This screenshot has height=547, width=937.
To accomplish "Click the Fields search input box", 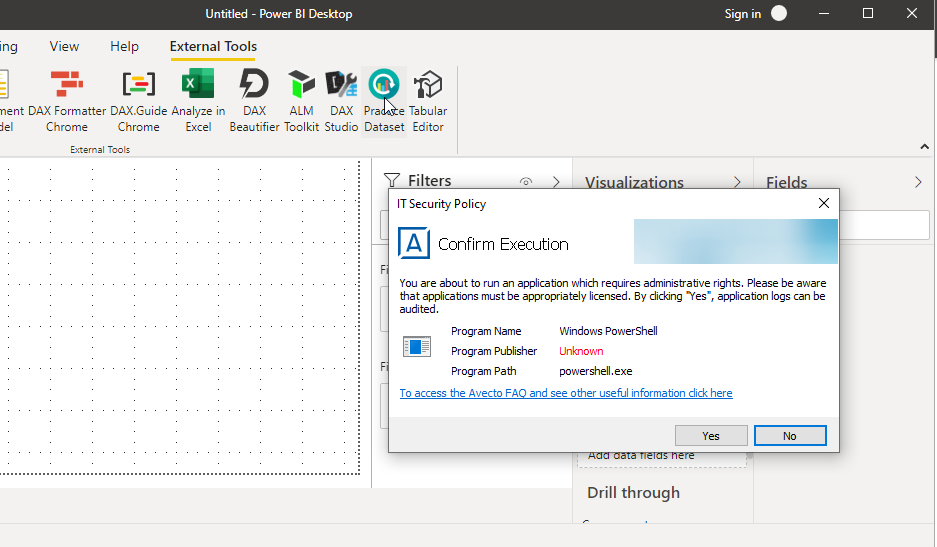I will pyautogui.click(x=884, y=225).
